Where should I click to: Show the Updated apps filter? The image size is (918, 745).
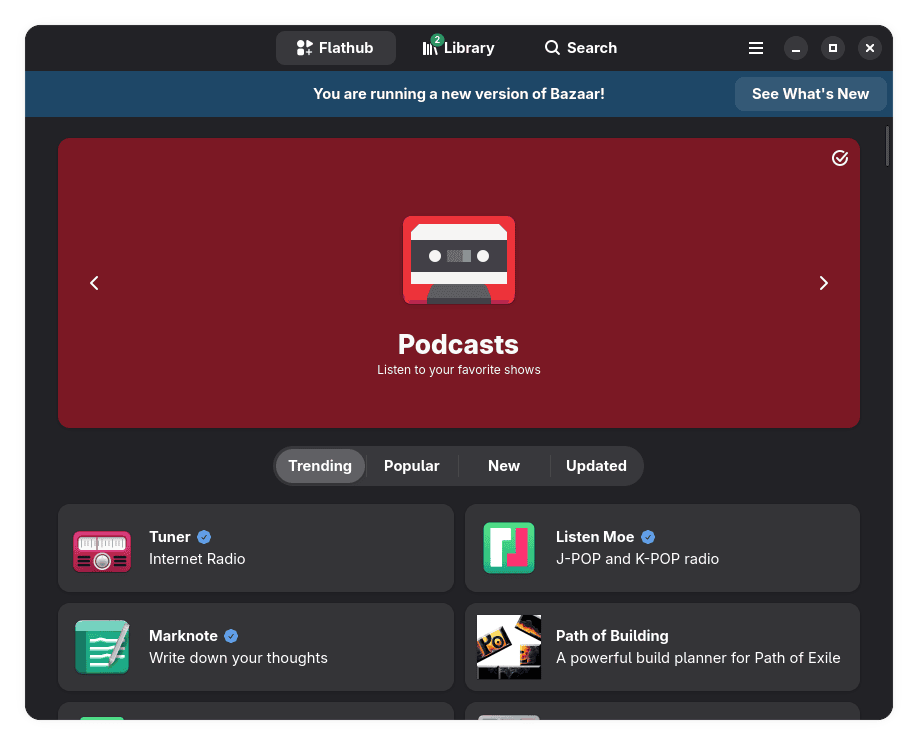[596, 466]
